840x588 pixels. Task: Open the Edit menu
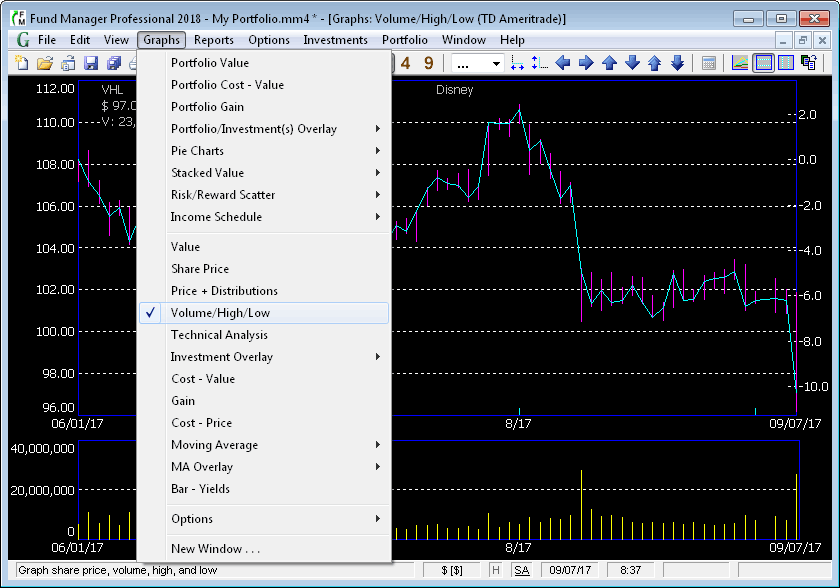pos(80,40)
